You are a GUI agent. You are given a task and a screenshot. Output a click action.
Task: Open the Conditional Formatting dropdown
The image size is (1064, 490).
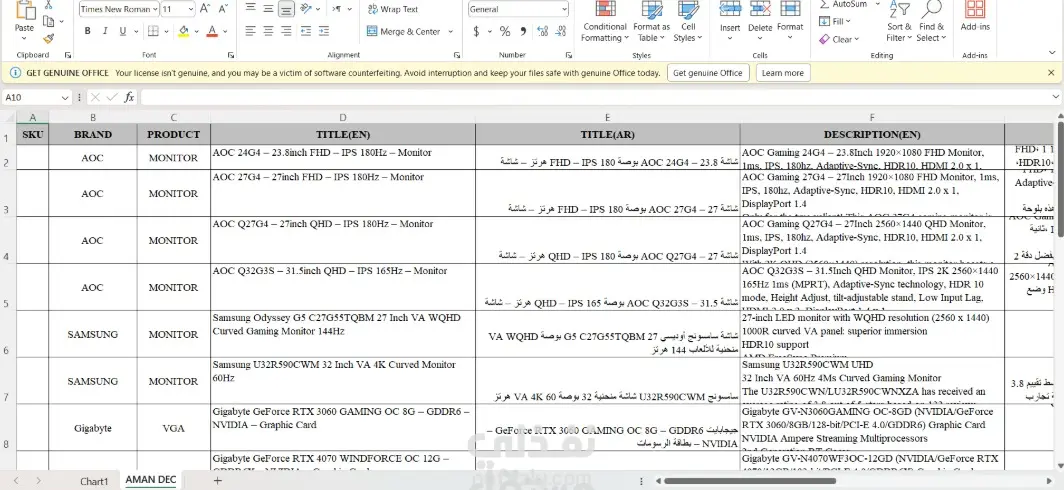coord(604,22)
